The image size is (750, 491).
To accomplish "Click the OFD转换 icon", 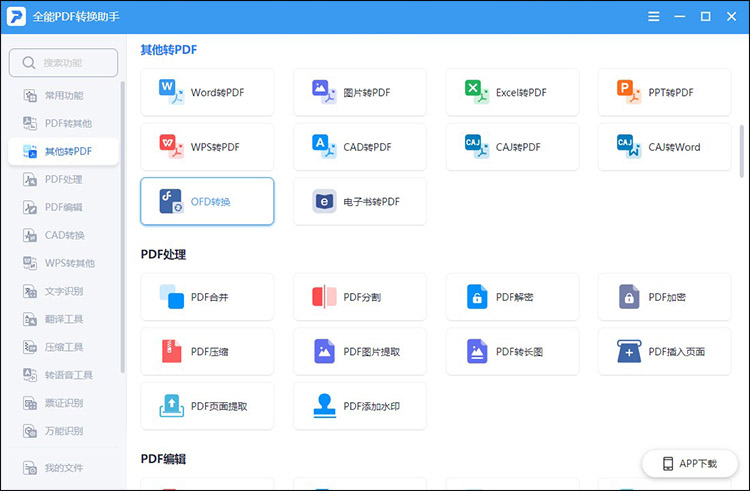I will click(171, 201).
